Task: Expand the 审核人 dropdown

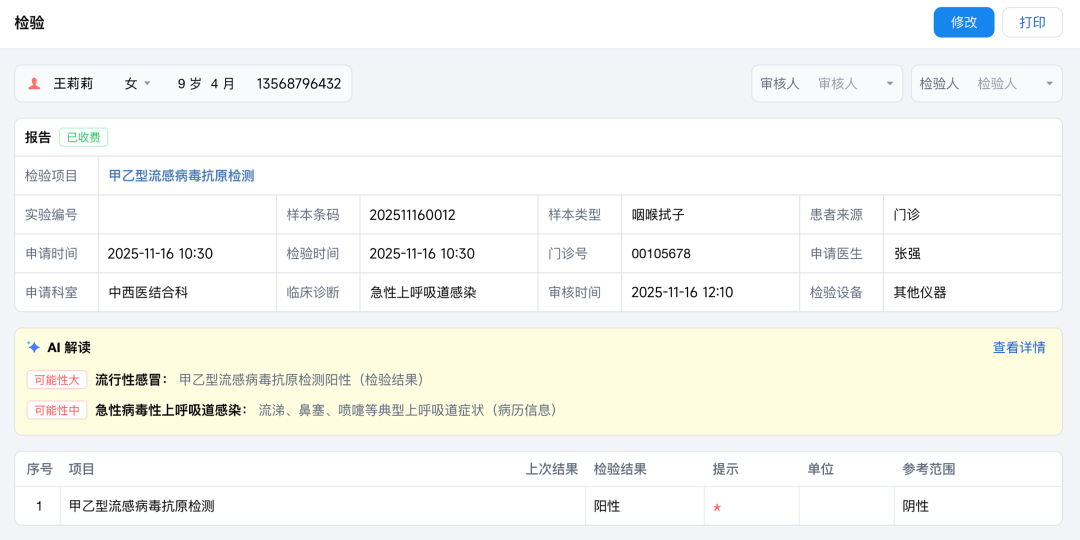Action: click(x=889, y=84)
